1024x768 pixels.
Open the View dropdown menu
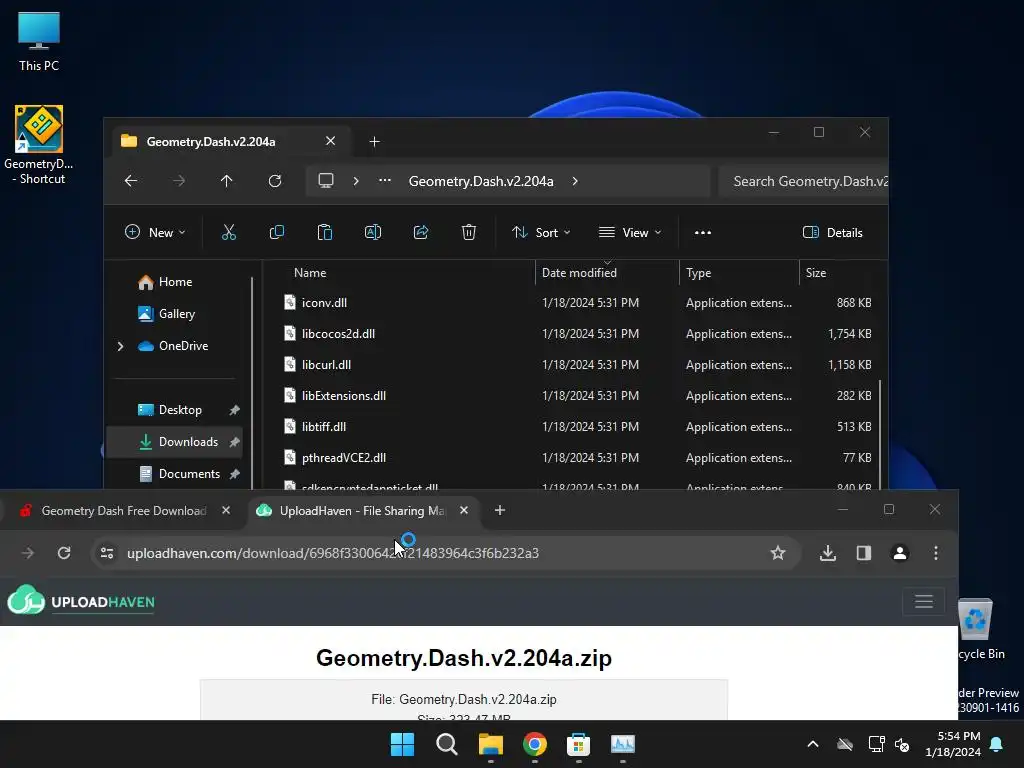pos(630,232)
